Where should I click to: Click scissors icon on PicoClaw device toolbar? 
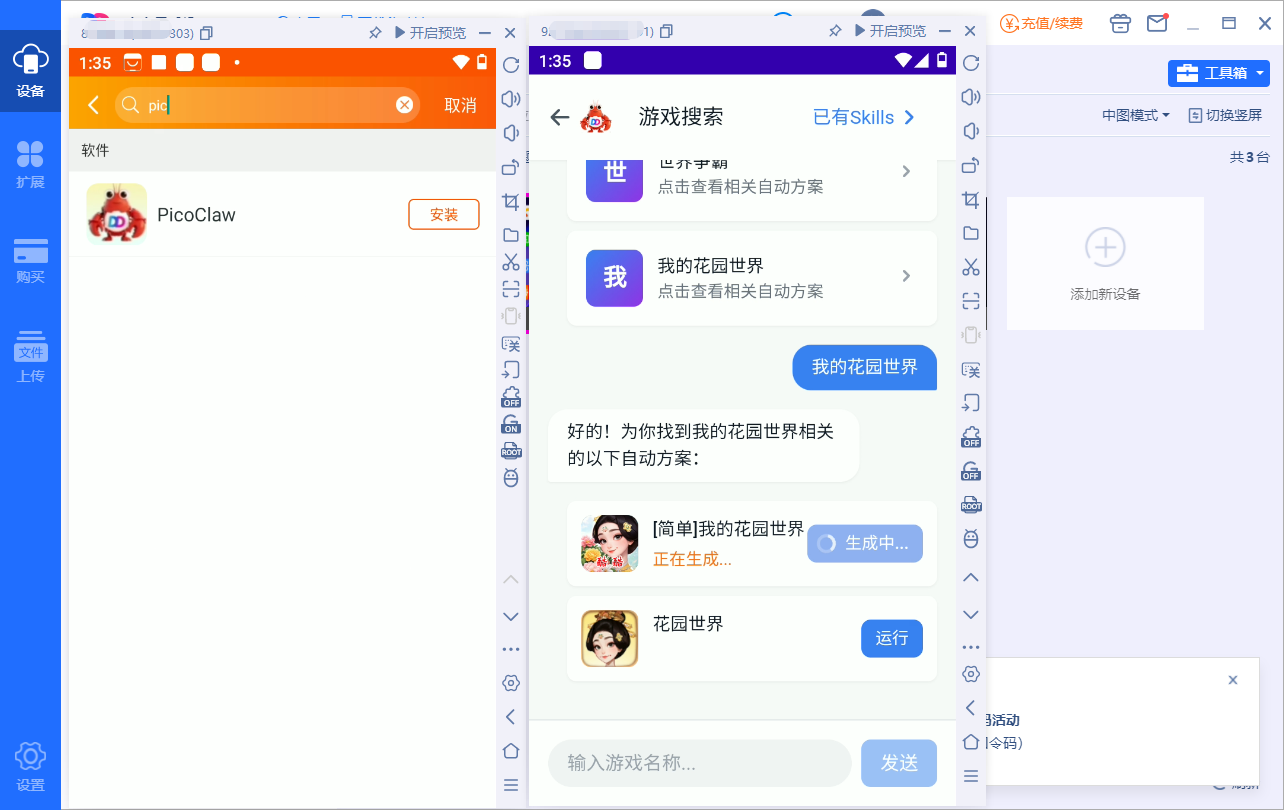click(511, 262)
